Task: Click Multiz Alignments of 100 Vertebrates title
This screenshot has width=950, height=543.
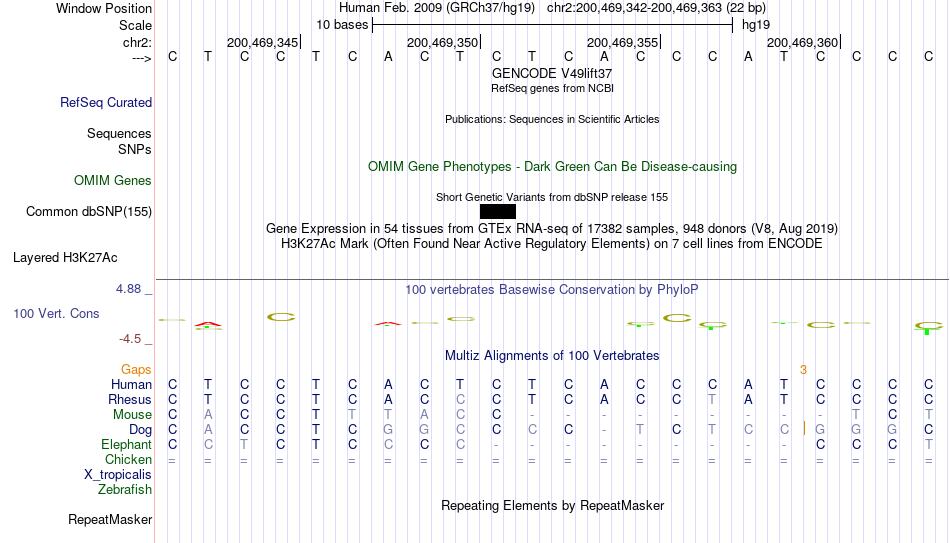Action: pyautogui.click(x=552, y=356)
